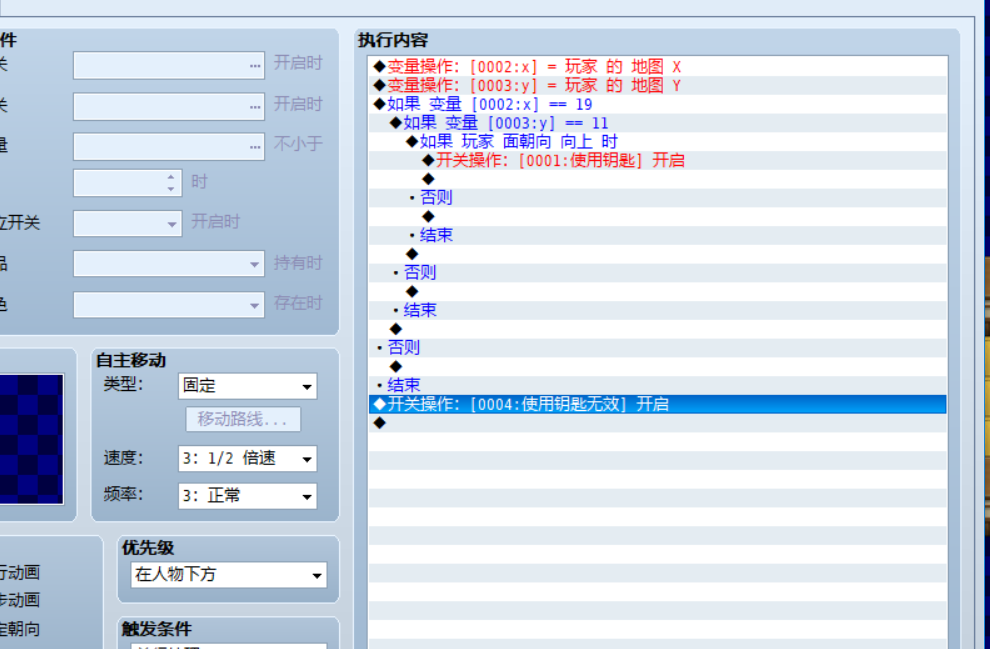This screenshot has width=990, height=649.
Task: Open the speed dropdown showing 3: 1/2 倍速
Action: (x=248, y=458)
